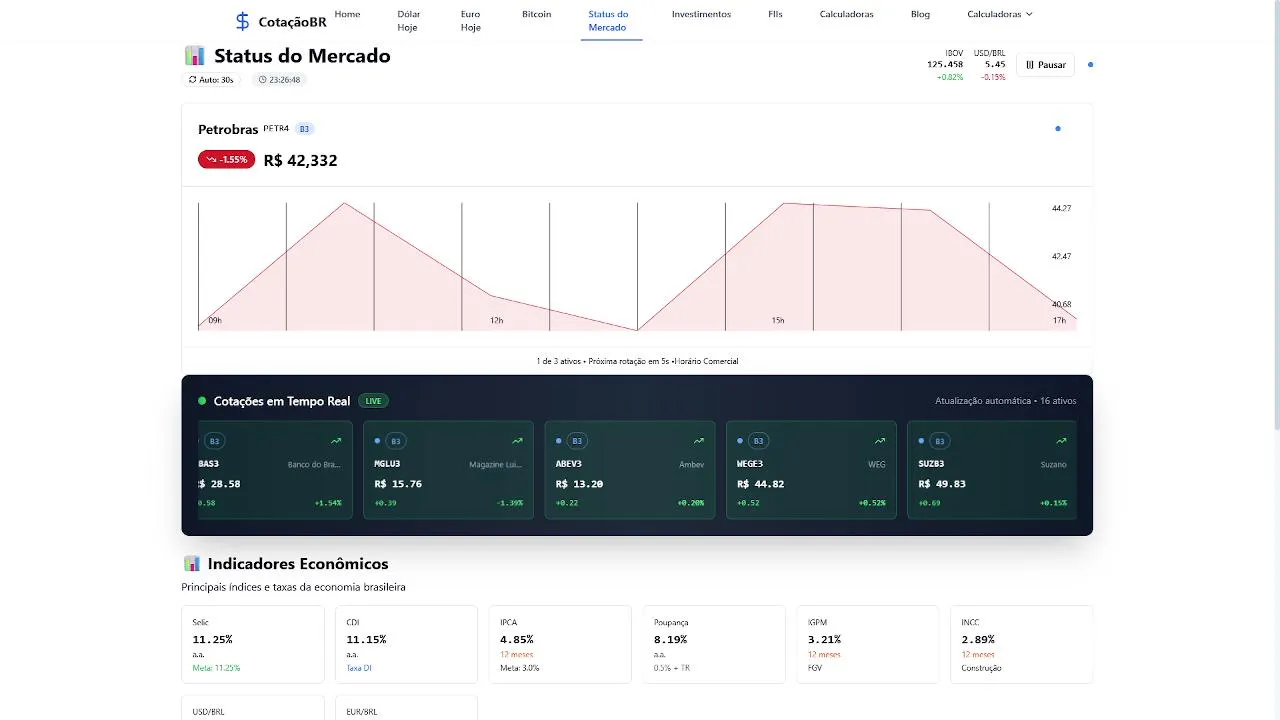Image resolution: width=1280 pixels, height=720 pixels.
Task: Click the CotaçãoBR dollar logo icon
Action: (242, 21)
